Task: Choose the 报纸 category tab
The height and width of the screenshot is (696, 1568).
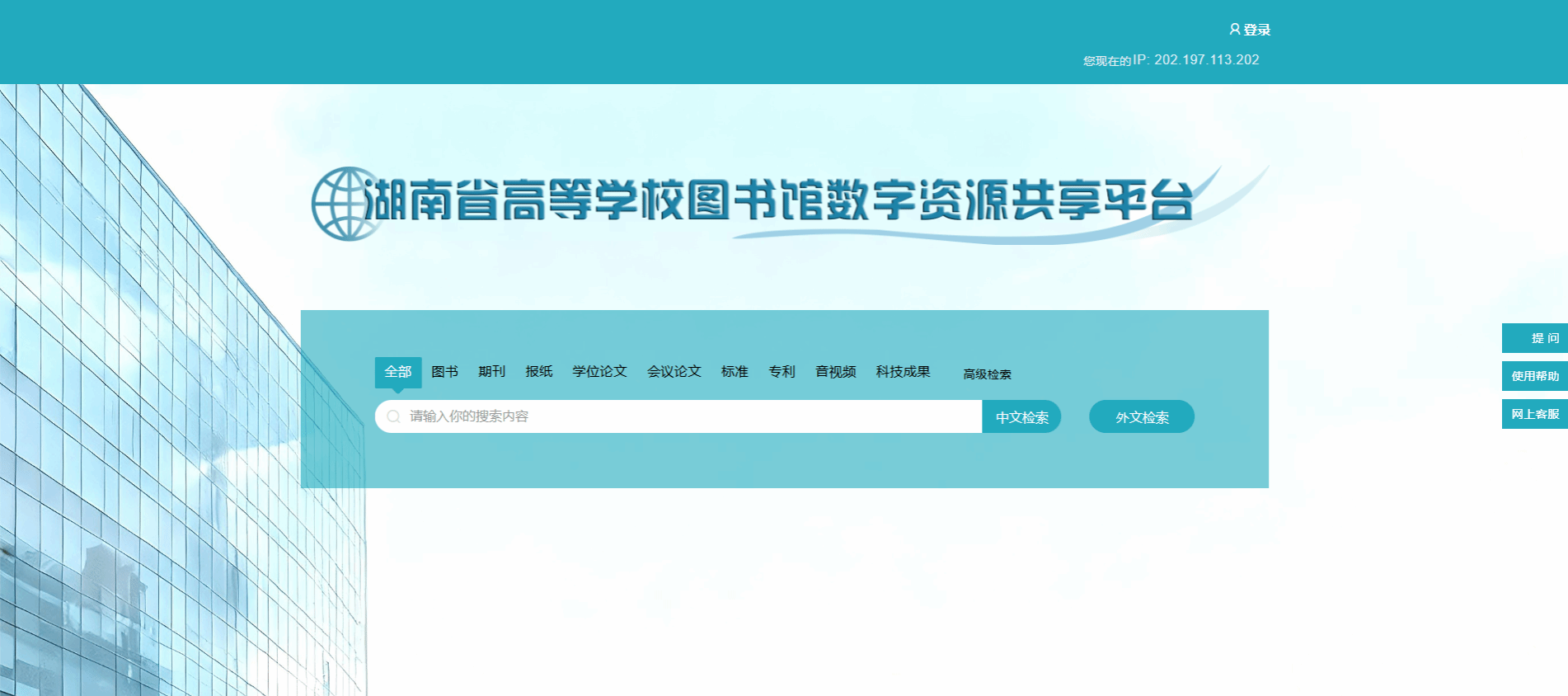Action: [x=538, y=372]
